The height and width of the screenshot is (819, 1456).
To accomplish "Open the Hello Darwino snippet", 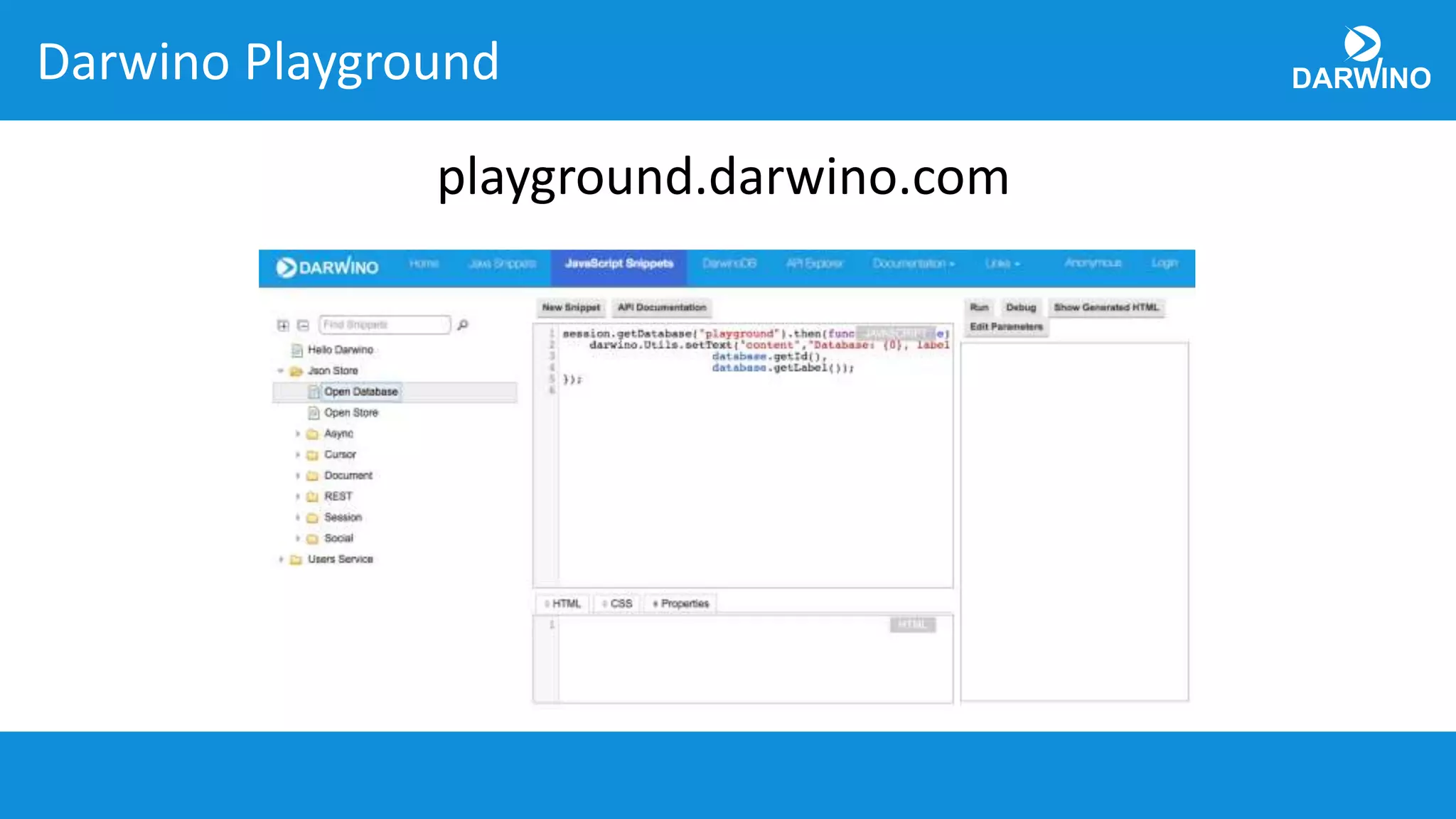I will (341, 350).
